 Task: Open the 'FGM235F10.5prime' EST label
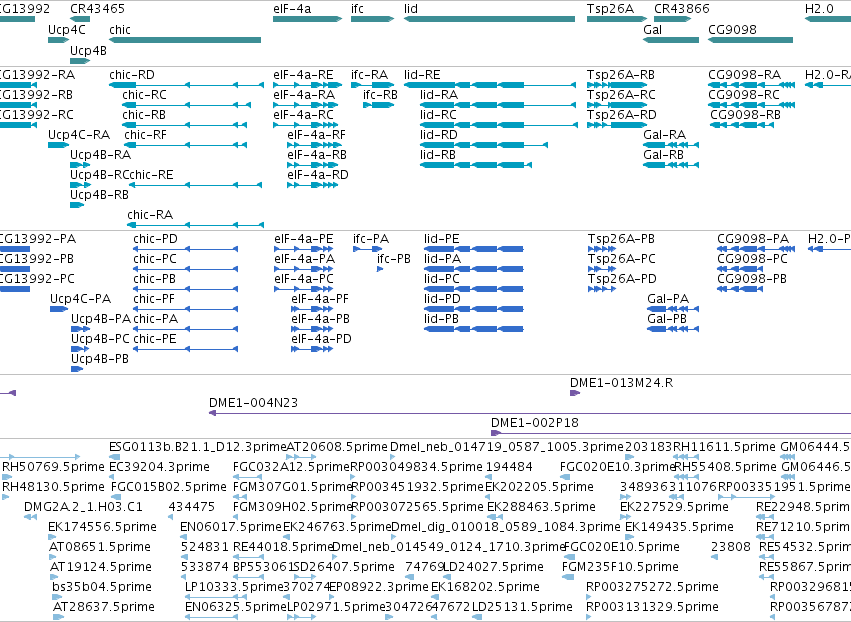[x=620, y=567]
